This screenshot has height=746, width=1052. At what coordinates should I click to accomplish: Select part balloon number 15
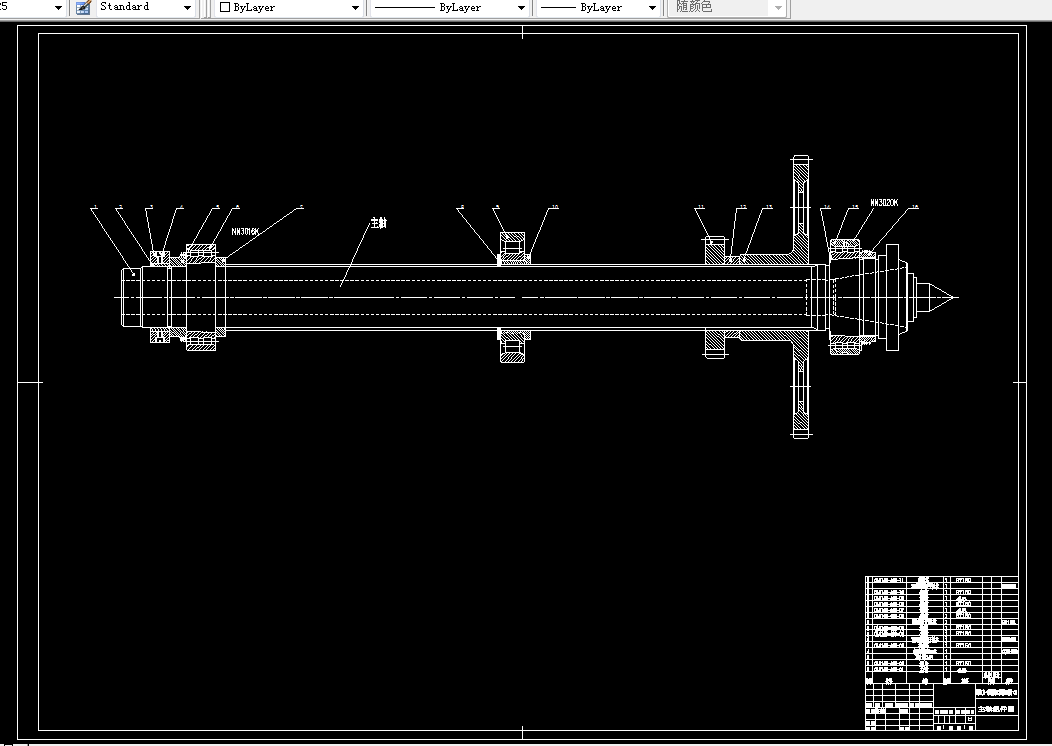pos(855,207)
